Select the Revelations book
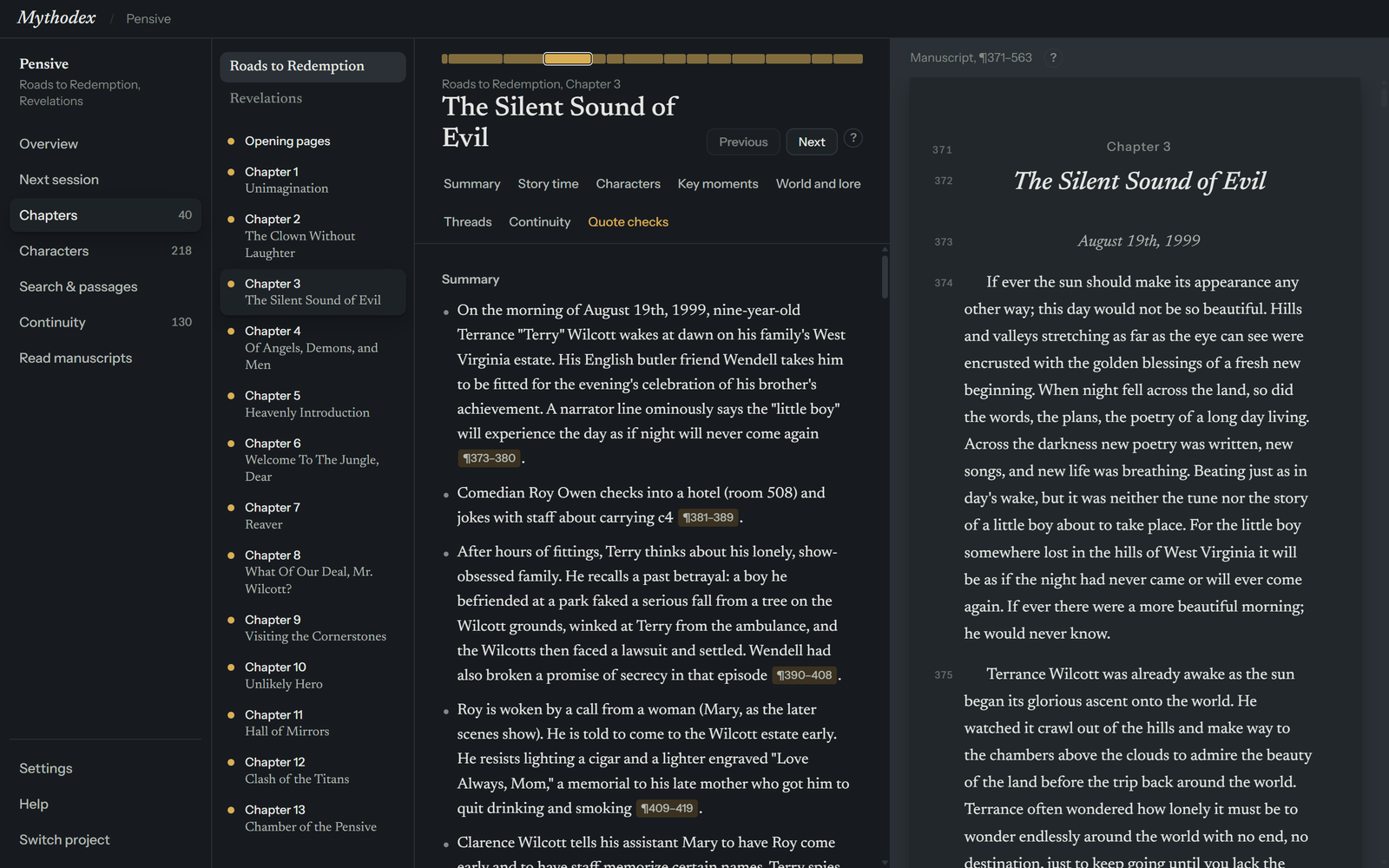 coord(313,99)
